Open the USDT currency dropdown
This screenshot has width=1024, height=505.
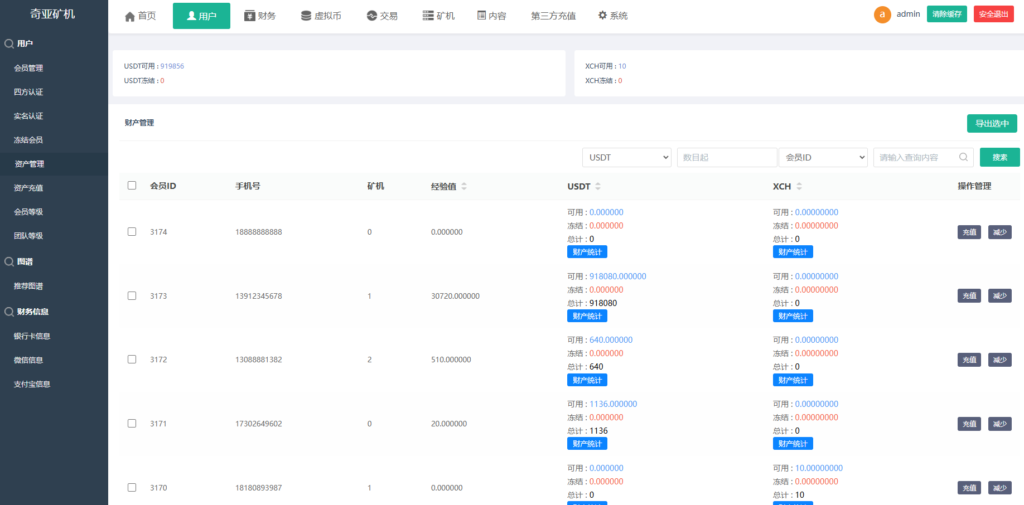click(627, 157)
